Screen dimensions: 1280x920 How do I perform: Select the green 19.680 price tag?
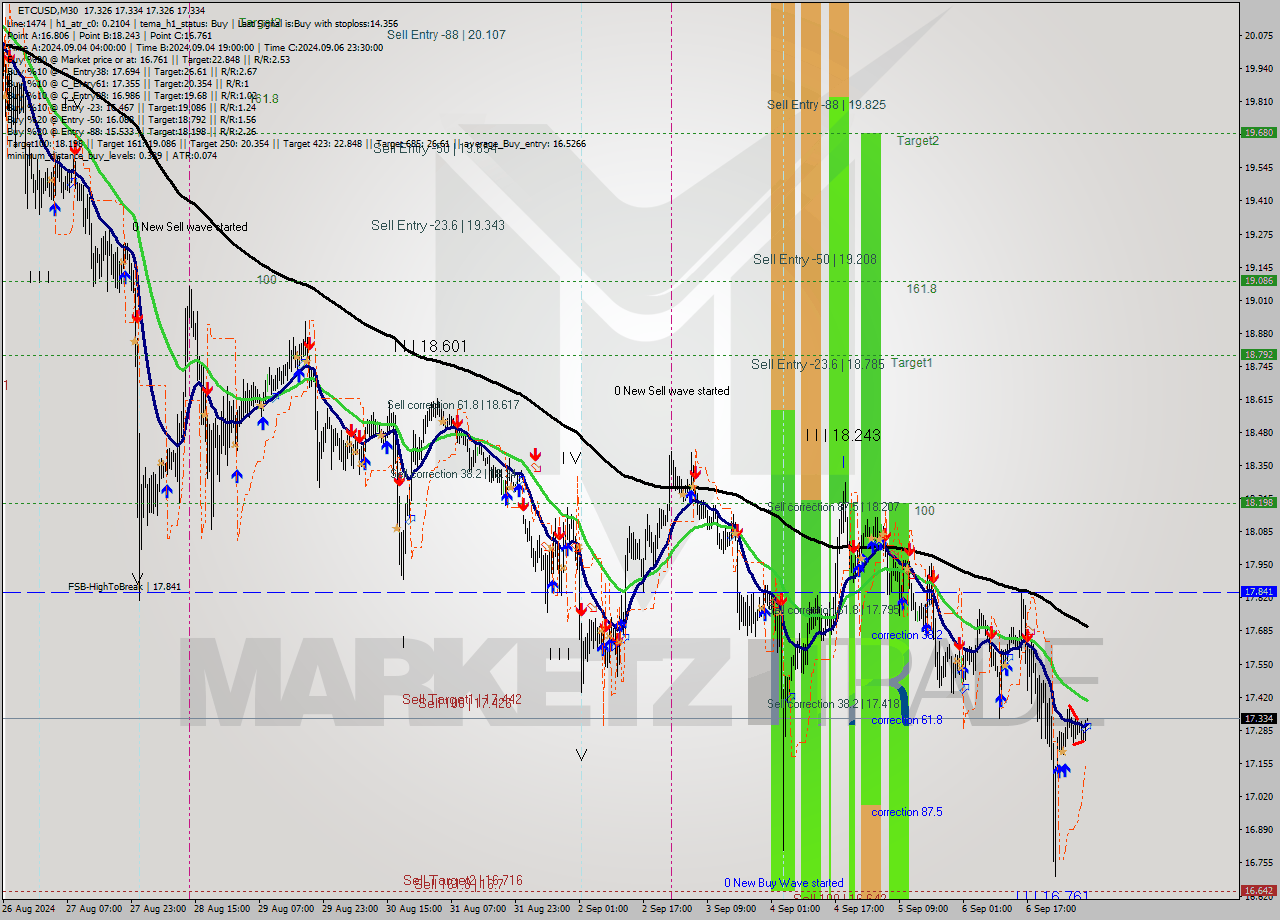[x=1258, y=132]
